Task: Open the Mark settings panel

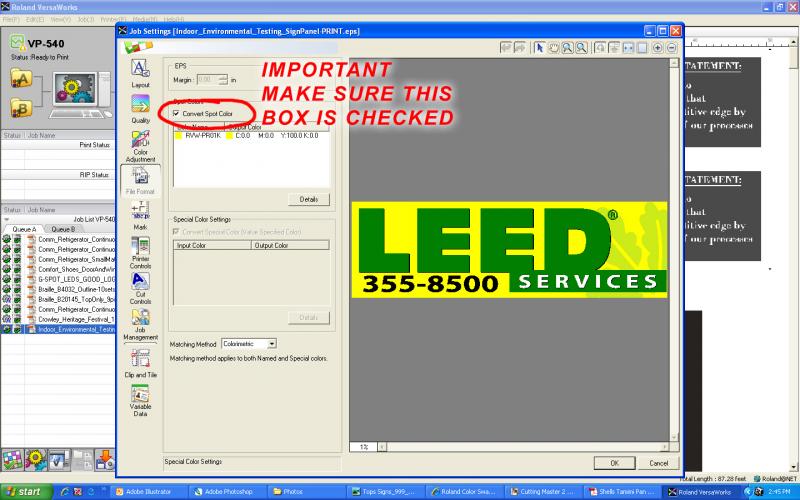Action: (x=140, y=215)
